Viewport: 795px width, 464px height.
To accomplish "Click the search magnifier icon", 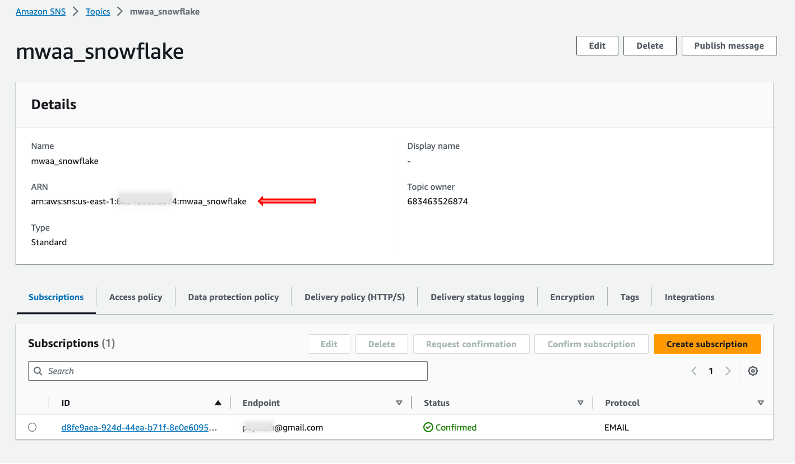I will pyautogui.click(x=38, y=371).
